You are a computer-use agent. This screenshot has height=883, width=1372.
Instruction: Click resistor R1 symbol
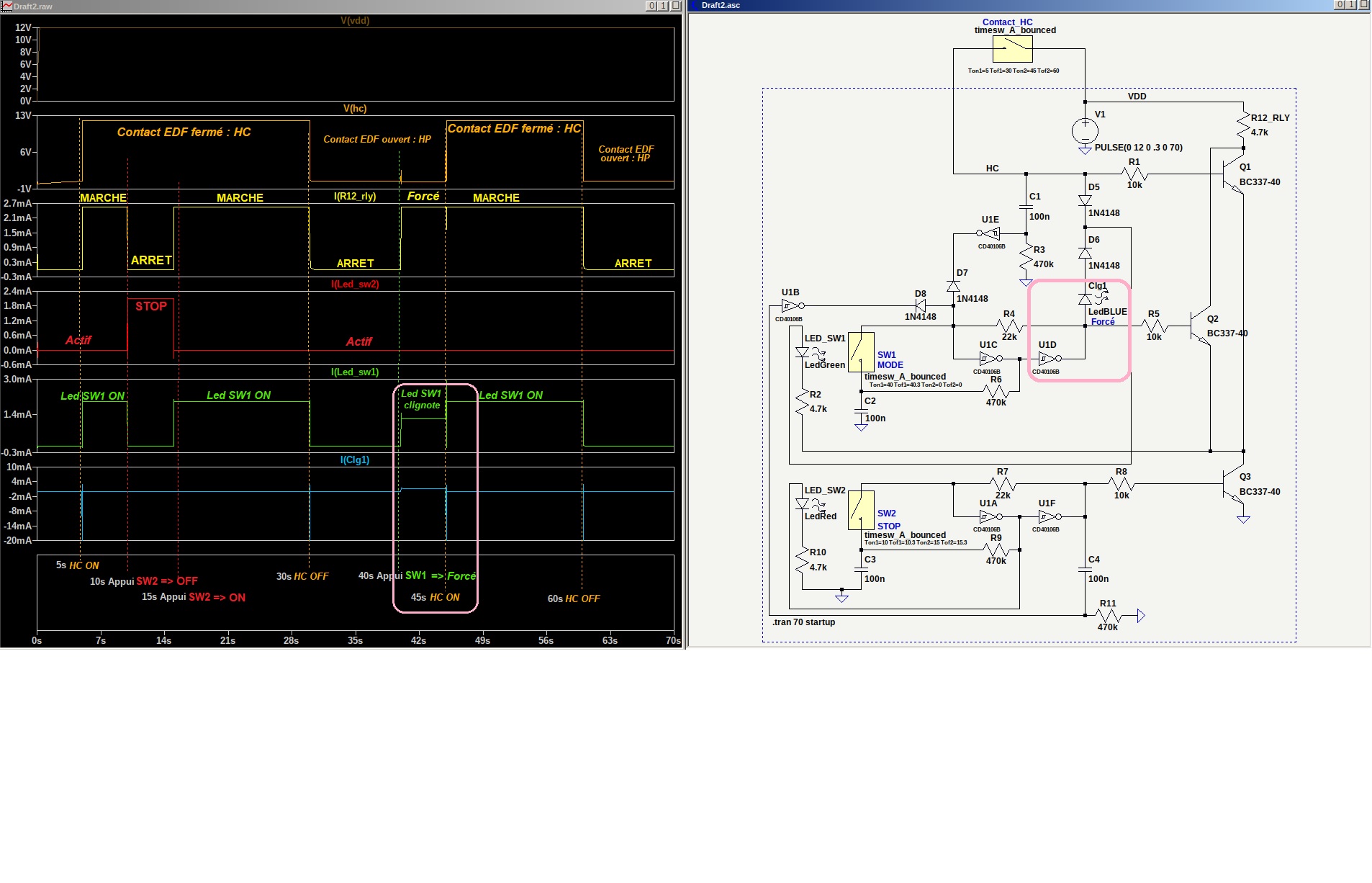(1134, 174)
